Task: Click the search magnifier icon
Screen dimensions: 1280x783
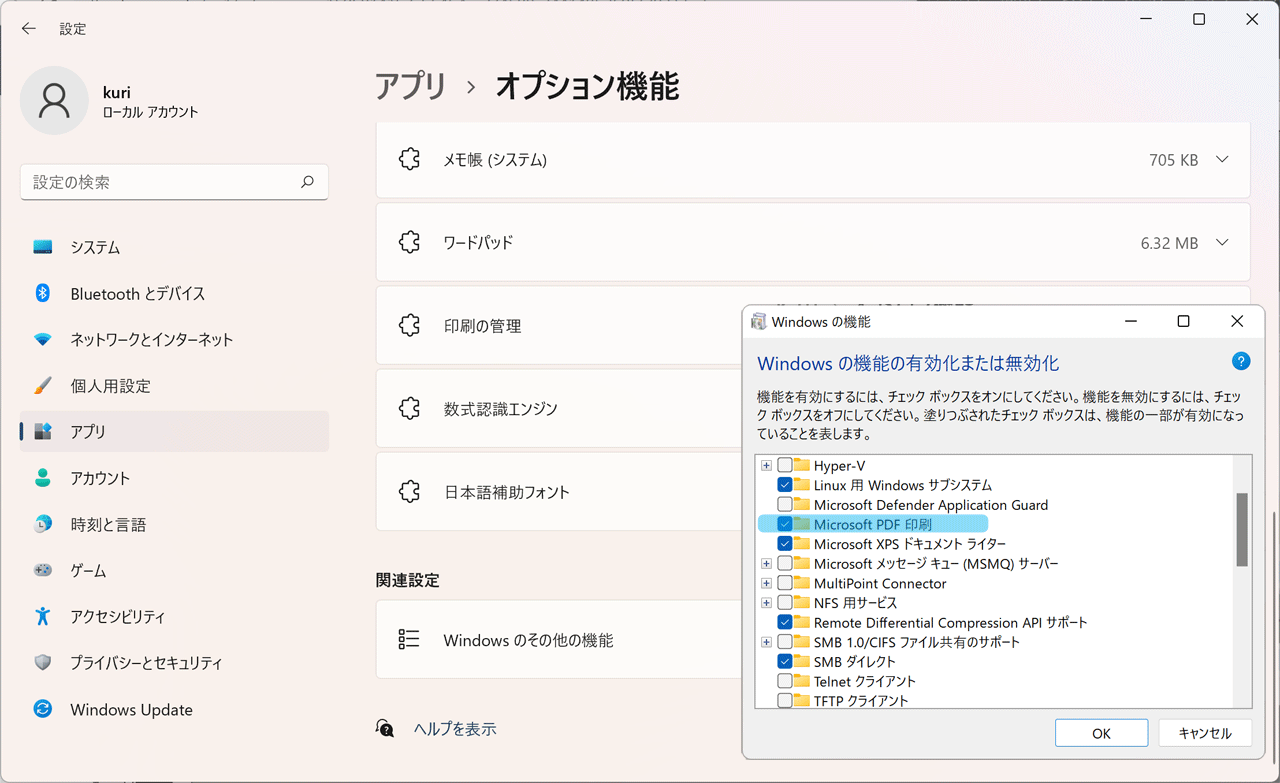Action: [307, 182]
